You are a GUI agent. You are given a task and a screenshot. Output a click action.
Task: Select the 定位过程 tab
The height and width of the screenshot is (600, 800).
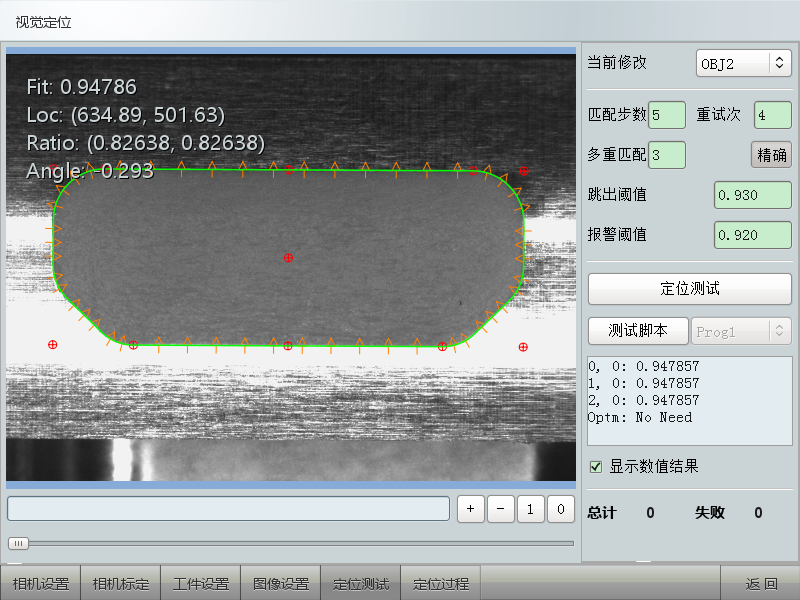click(440, 584)
